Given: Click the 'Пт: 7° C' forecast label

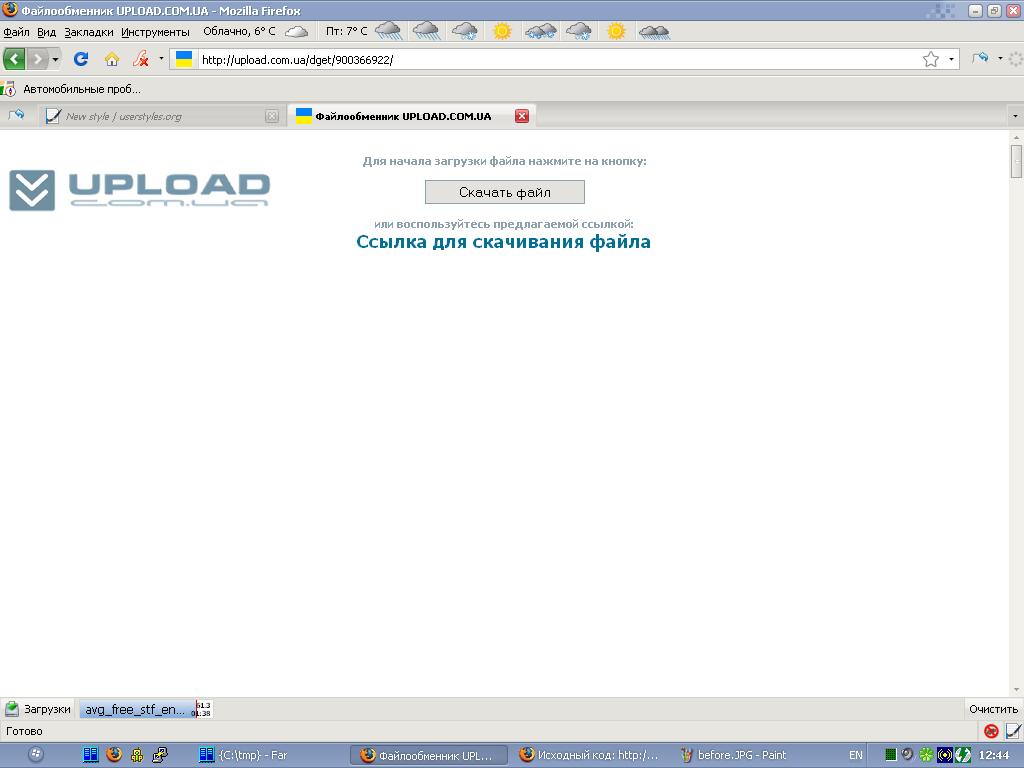Looking at the screenshot, I should coord(347,31).
